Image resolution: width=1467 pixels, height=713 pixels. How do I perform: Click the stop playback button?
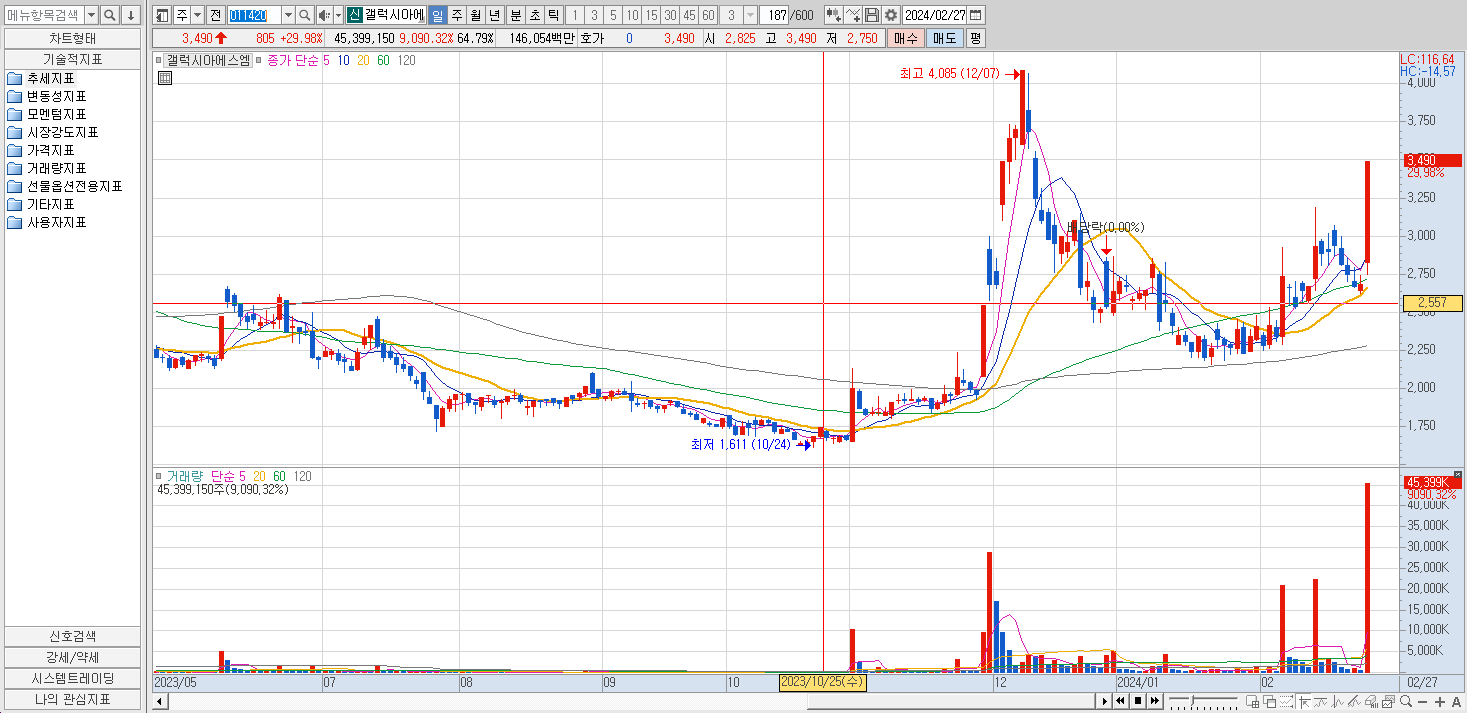(x=1138, y=701)
